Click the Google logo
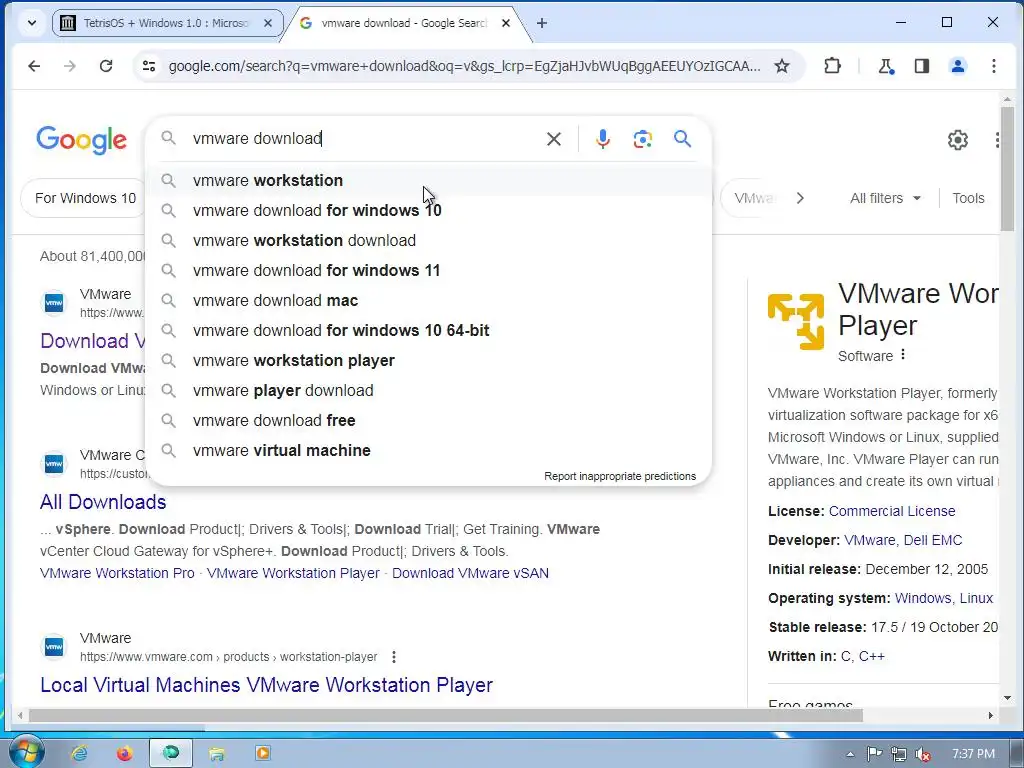Screen dimensions: 1024x768 tap(82, 140)
